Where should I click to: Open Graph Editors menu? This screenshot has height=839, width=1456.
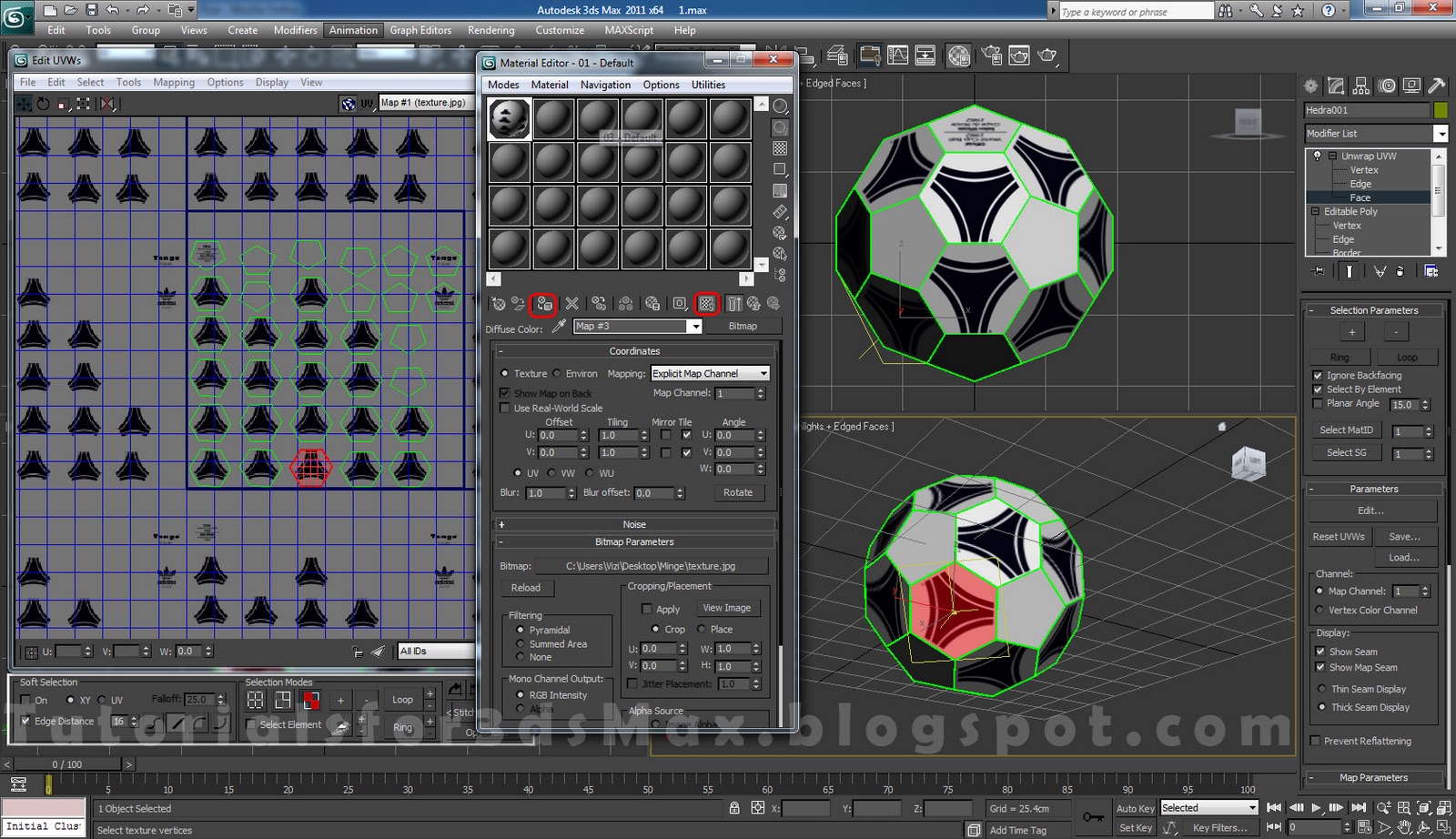[x=420, y=30]
